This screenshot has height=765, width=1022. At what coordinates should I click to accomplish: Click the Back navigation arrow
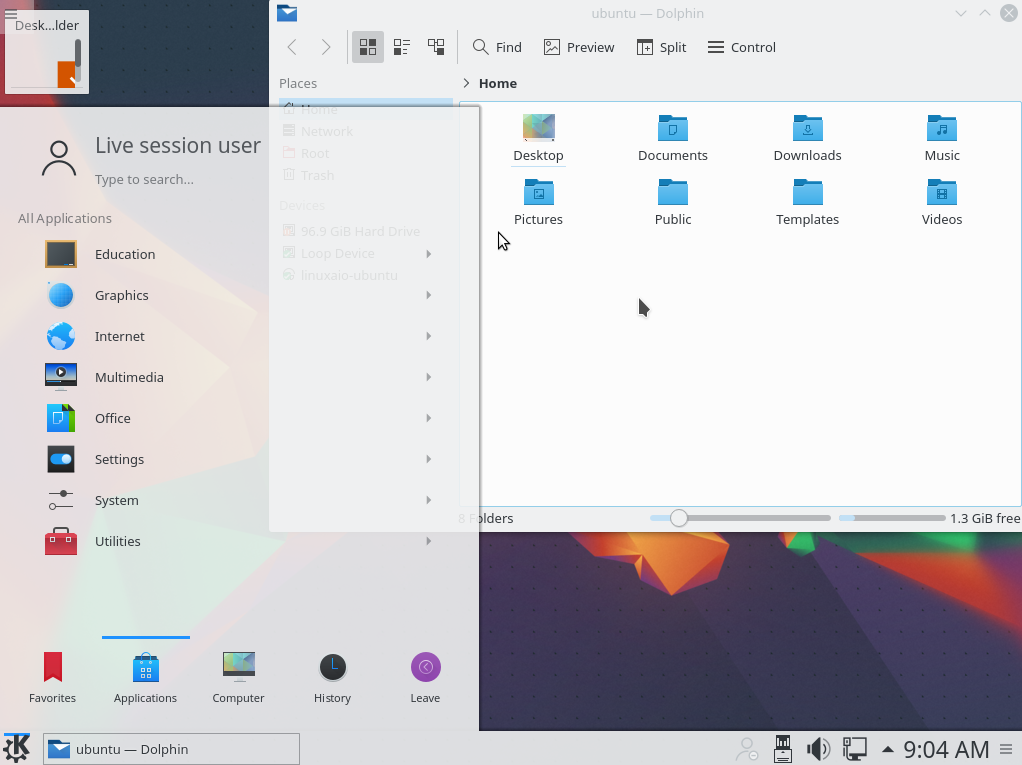(x=292, y=47)
